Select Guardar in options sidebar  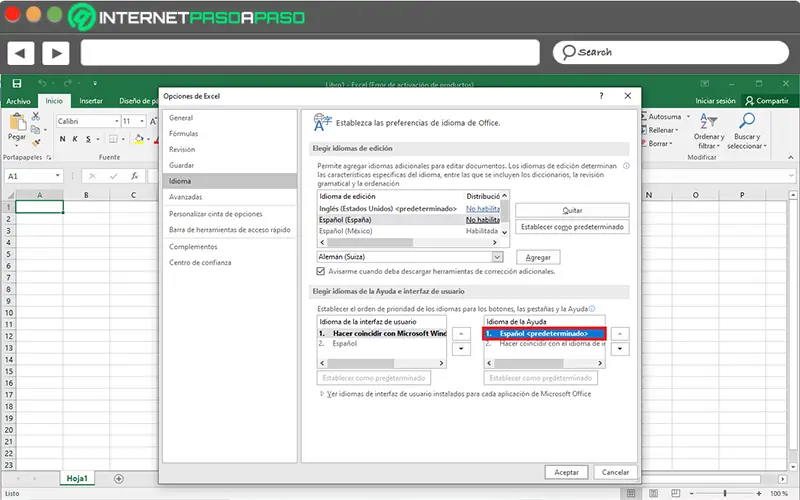[230, 165]
